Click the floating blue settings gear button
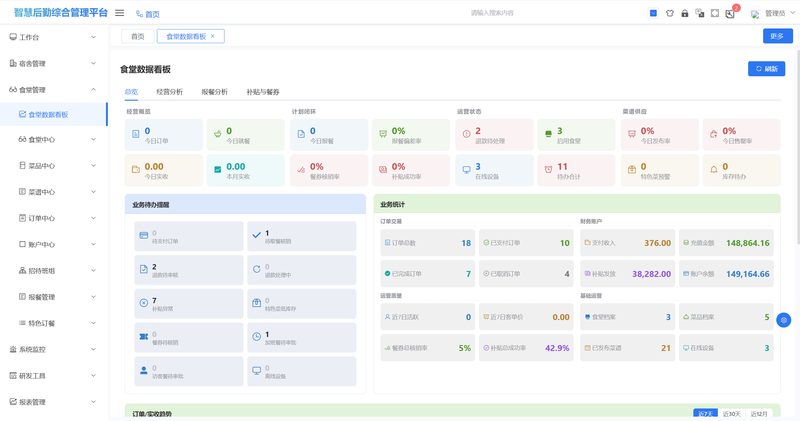Image resolution: width=800 pixels, height=421 pixels. point(784,320)
